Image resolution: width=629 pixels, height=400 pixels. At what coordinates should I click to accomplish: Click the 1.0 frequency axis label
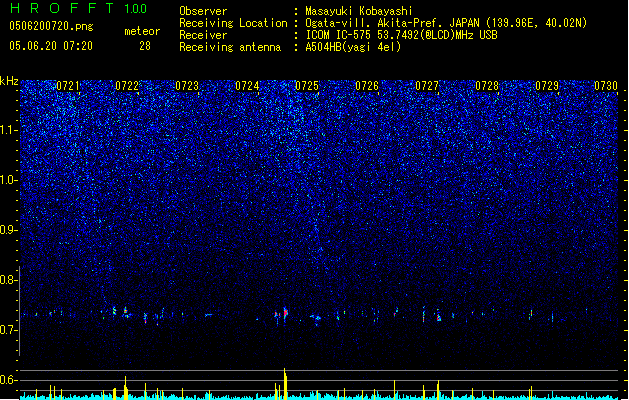[9, 180]
